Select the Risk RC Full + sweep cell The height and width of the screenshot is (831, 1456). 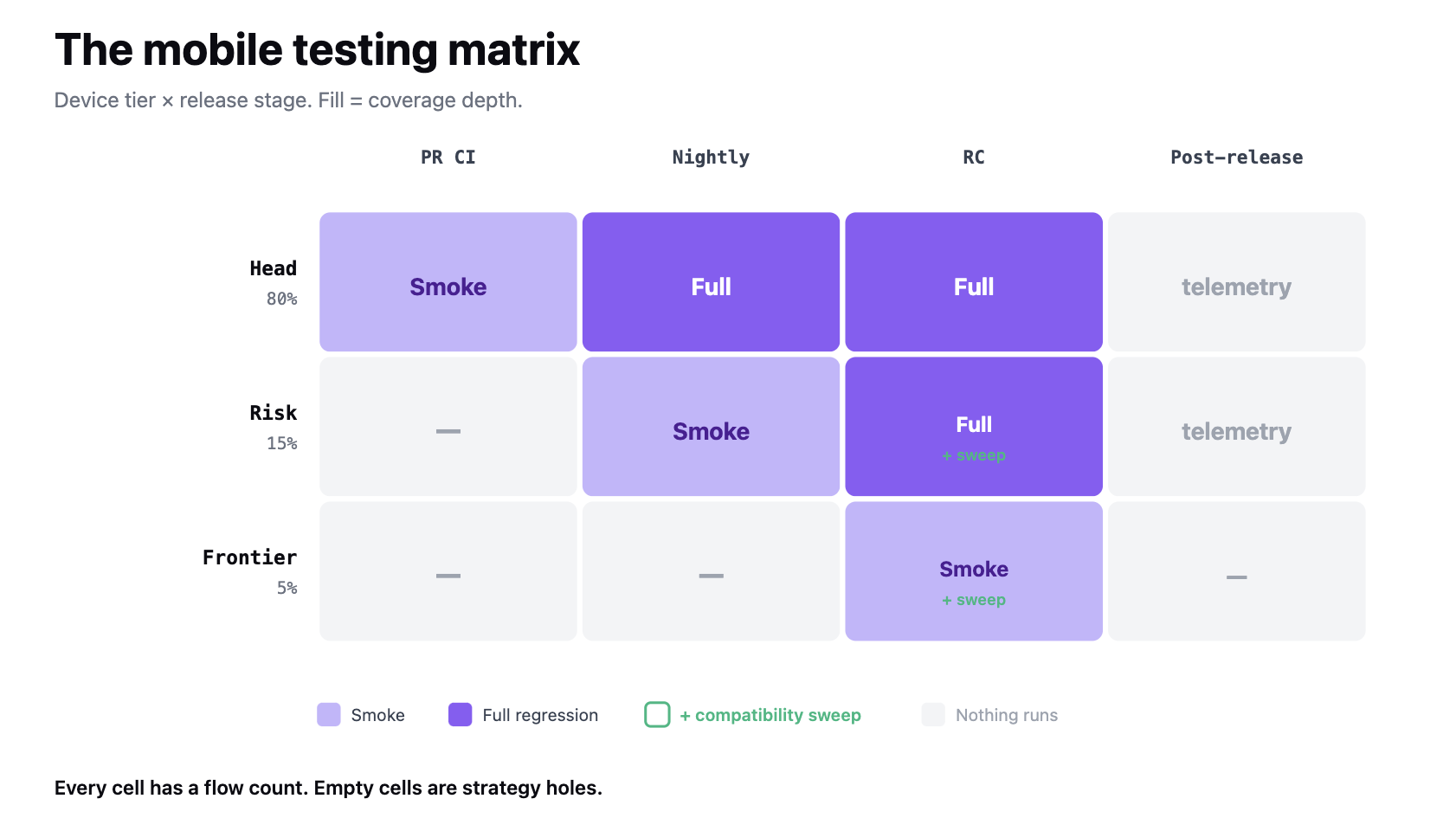coord(974,427)
